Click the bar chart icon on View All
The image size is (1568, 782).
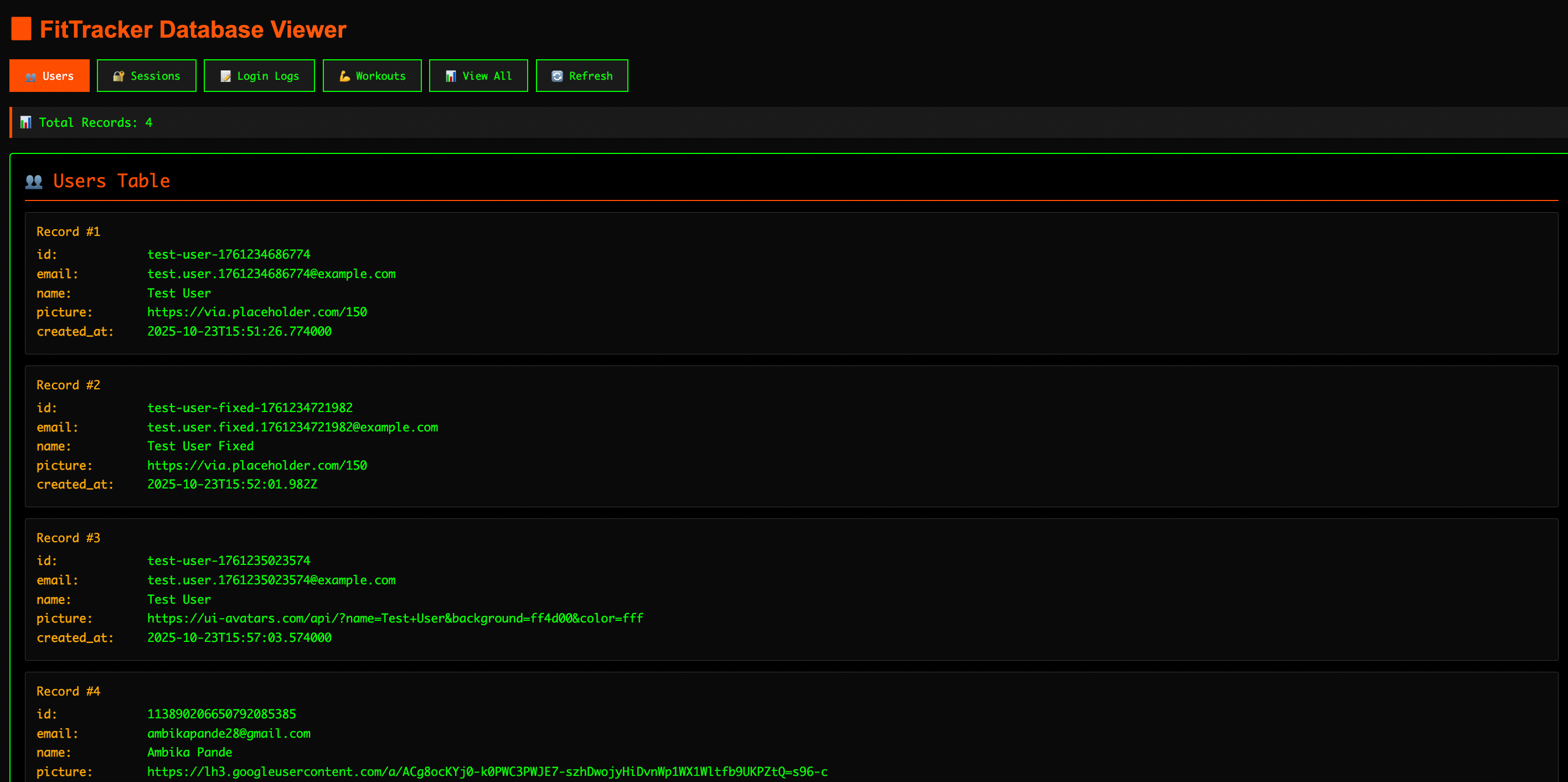(x=451, y=76)
